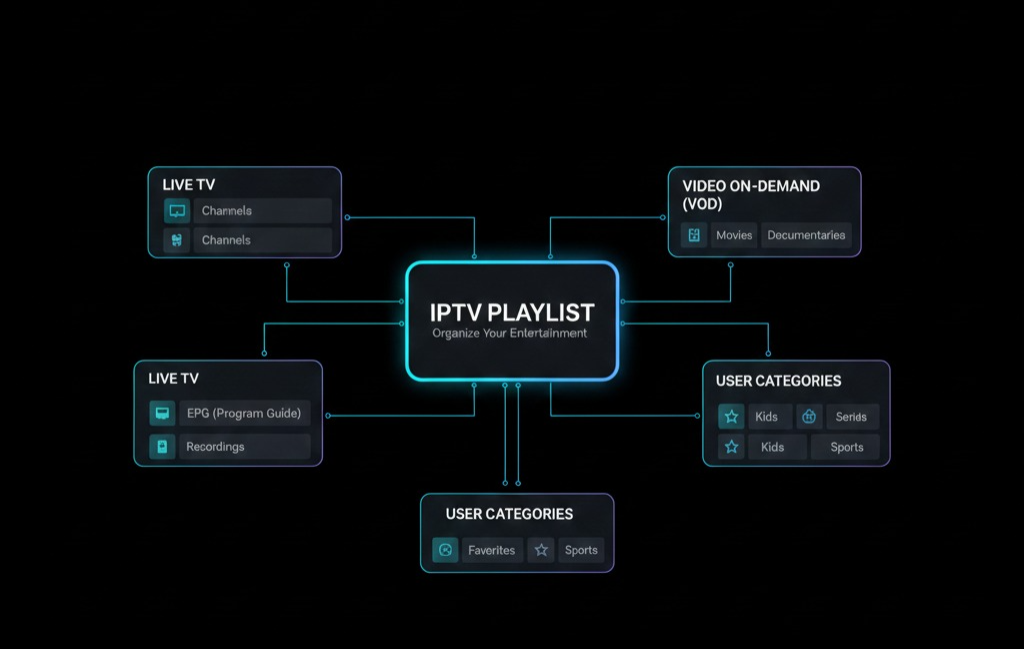
Task: Click the VIDEO ON-DEMAND (VOD) heading
Action: (751, 195)
